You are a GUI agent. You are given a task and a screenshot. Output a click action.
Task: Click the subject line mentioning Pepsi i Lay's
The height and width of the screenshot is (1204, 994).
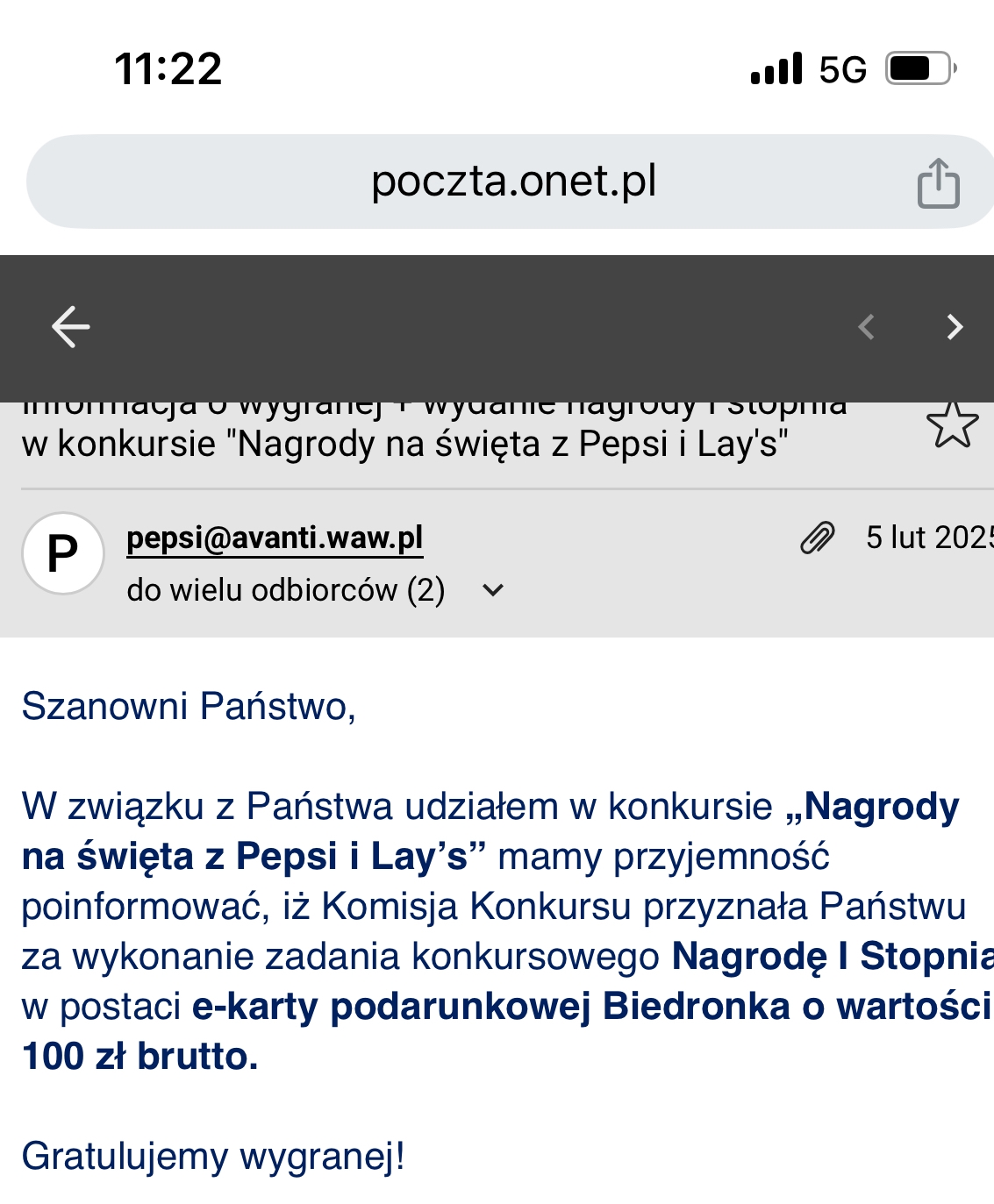point(404,444)
